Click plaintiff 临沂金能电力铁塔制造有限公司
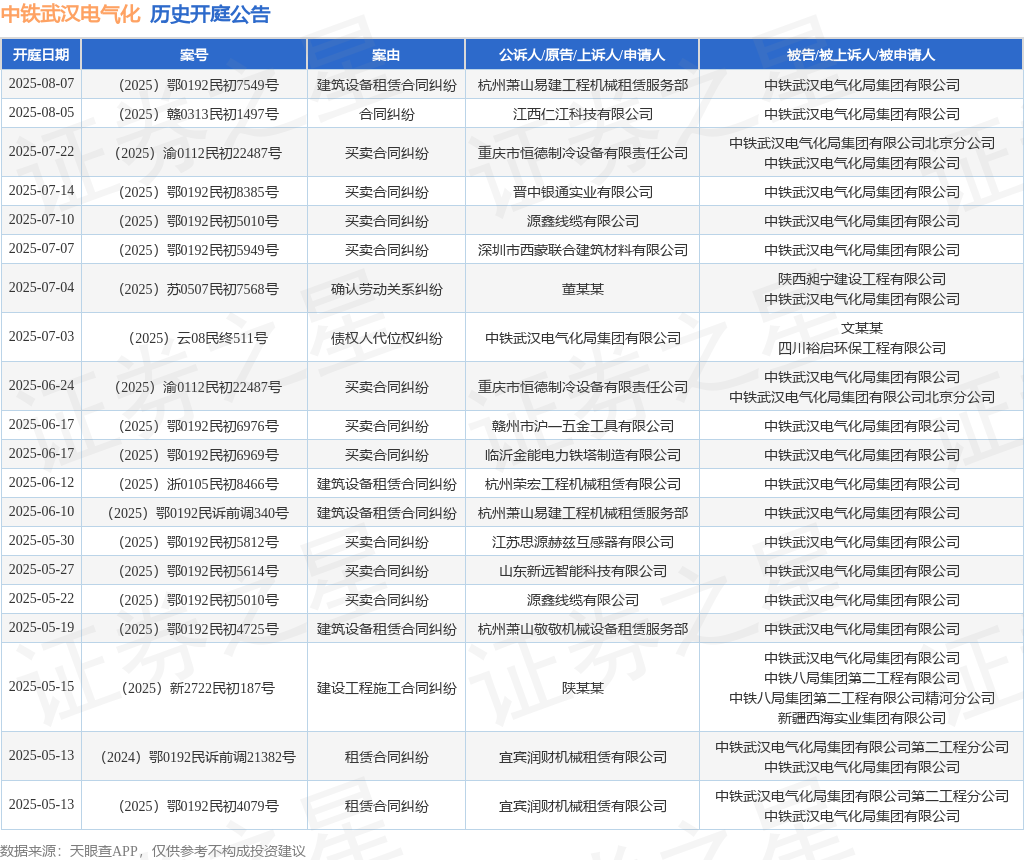 click(583, 455)
